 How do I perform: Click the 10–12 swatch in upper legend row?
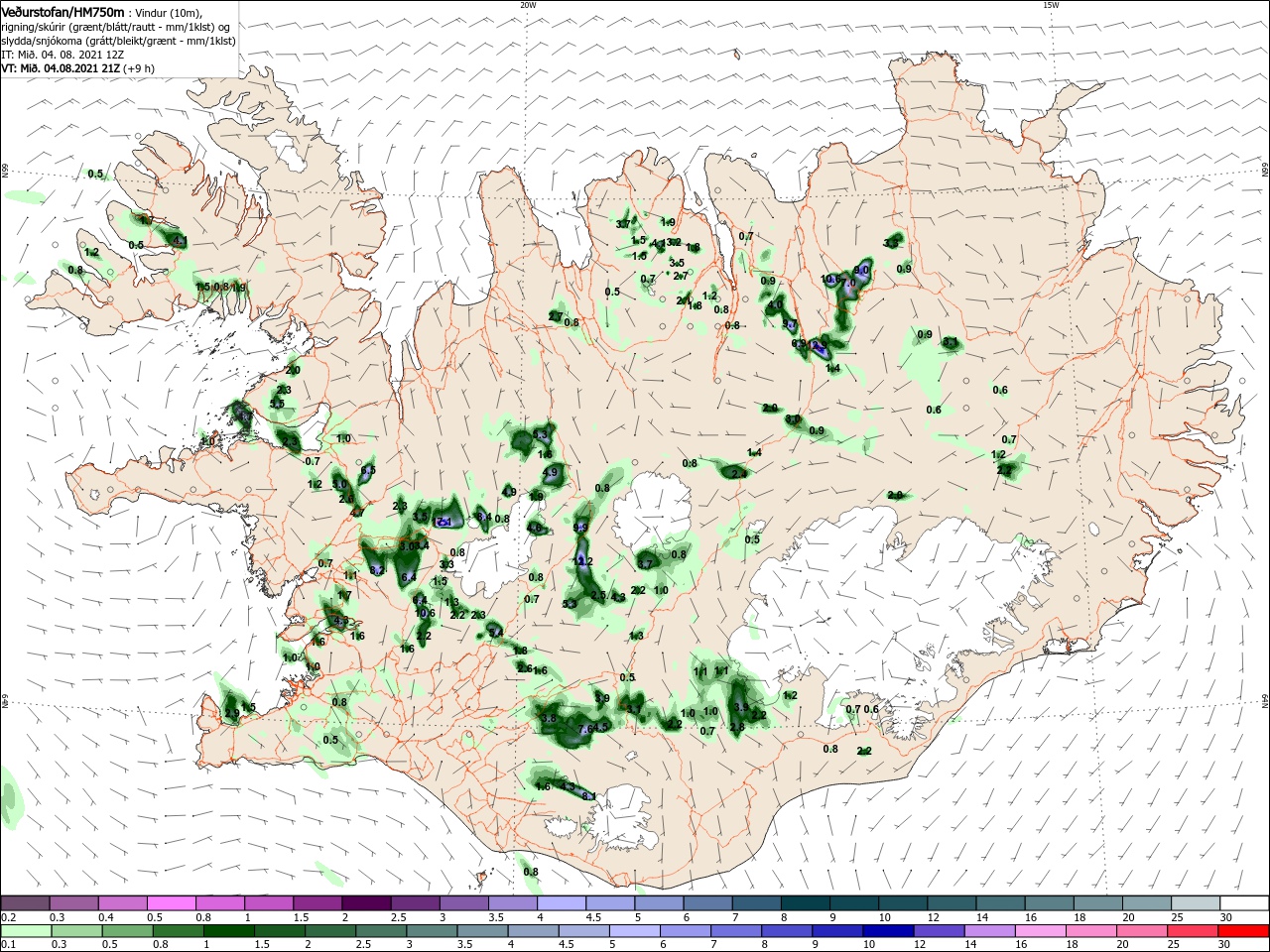[901, 902]
